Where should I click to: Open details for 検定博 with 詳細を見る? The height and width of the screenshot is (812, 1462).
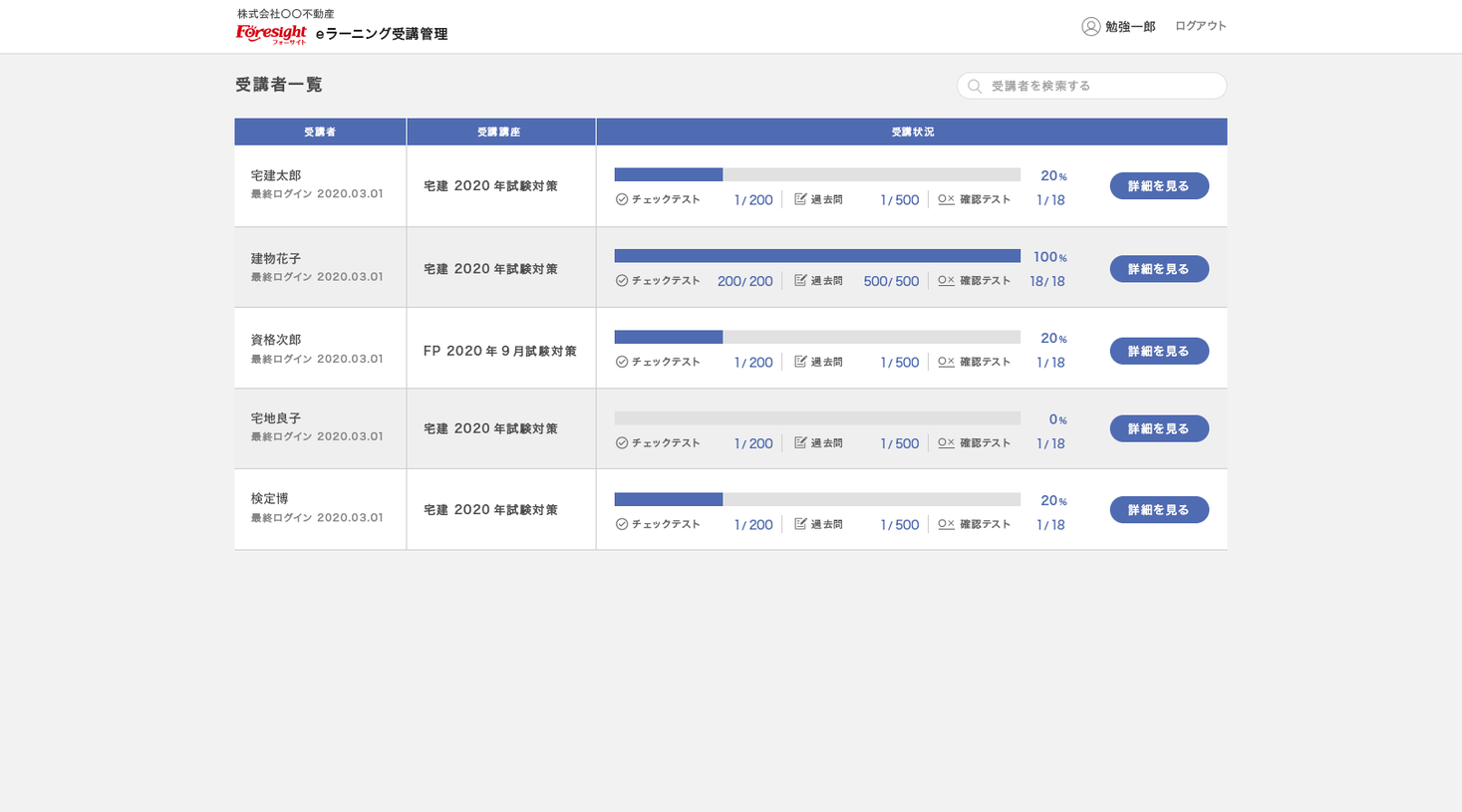tap(1159, 510)
